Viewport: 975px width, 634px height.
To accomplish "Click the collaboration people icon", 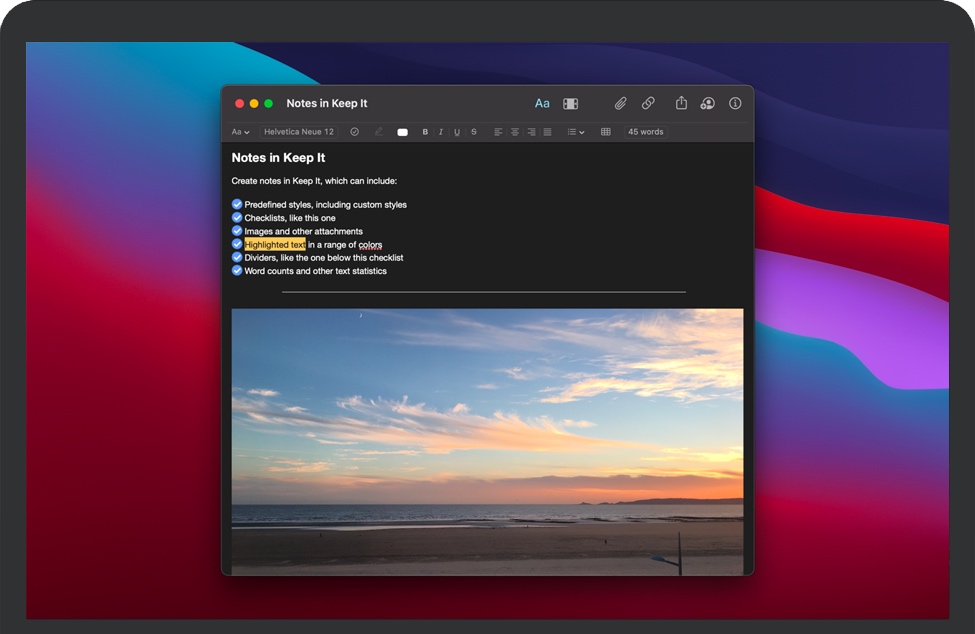I will click(707, 103).
